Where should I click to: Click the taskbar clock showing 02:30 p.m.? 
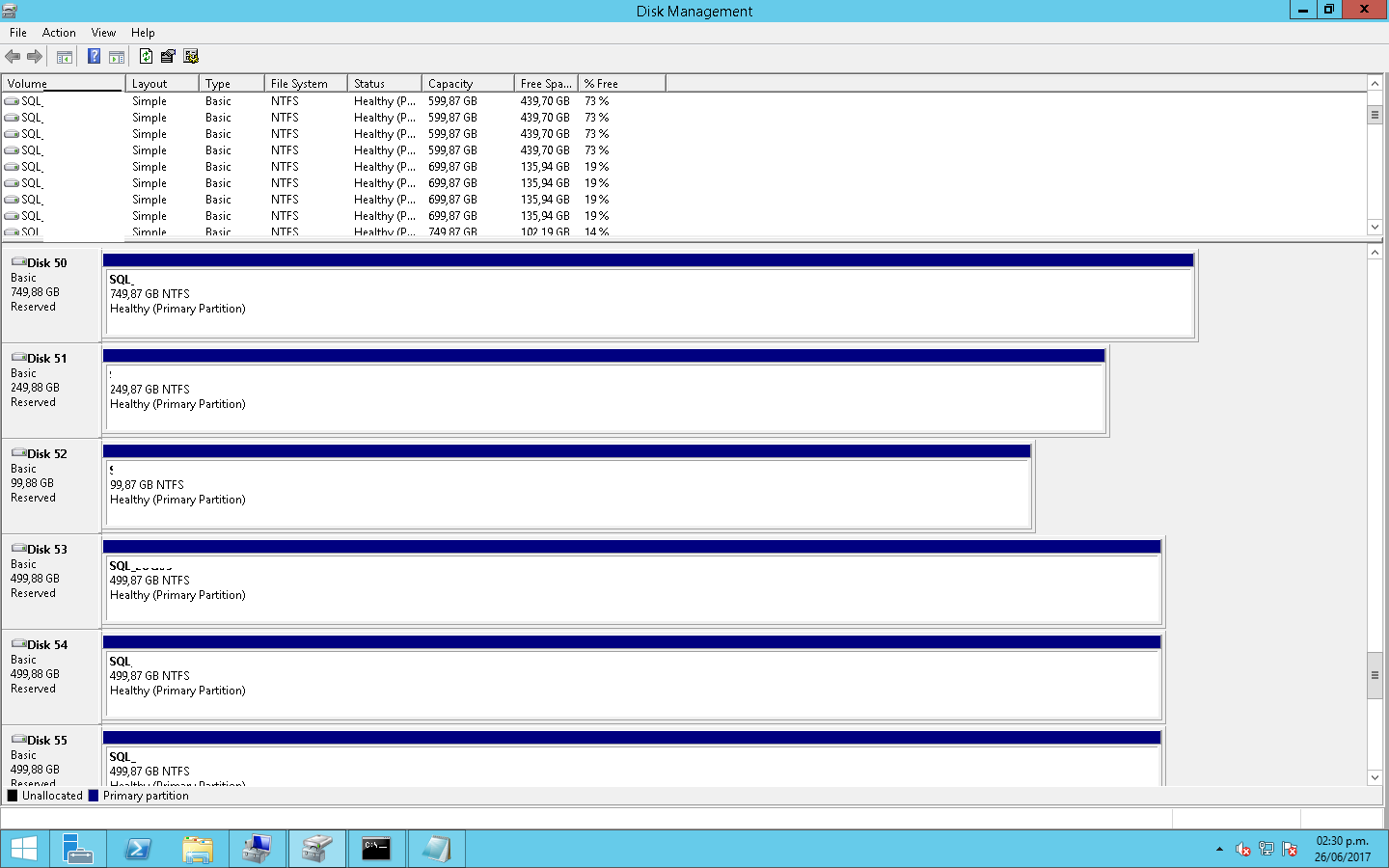tap(1342, 849)
